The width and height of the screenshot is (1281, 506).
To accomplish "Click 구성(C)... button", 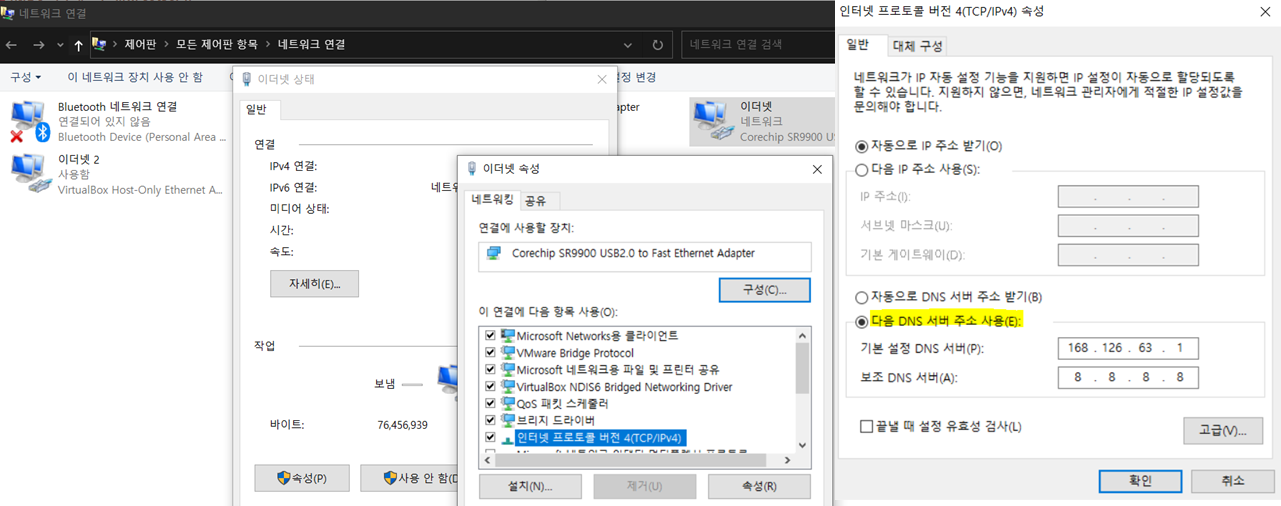I will (764, 290).
